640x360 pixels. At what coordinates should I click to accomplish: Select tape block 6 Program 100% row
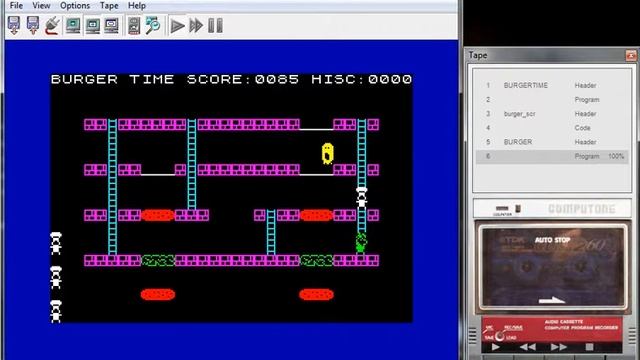pos(552,156)
